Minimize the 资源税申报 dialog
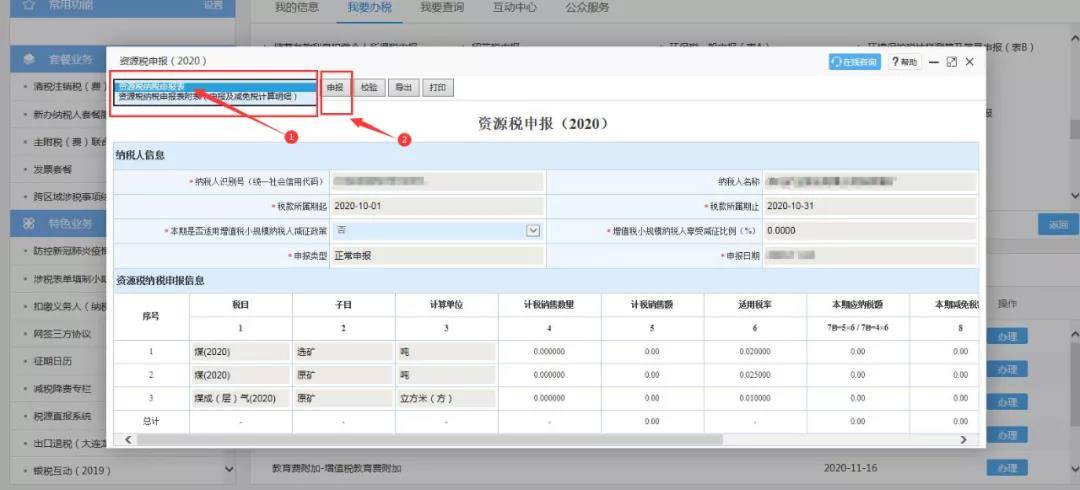 tap(934, 62)
